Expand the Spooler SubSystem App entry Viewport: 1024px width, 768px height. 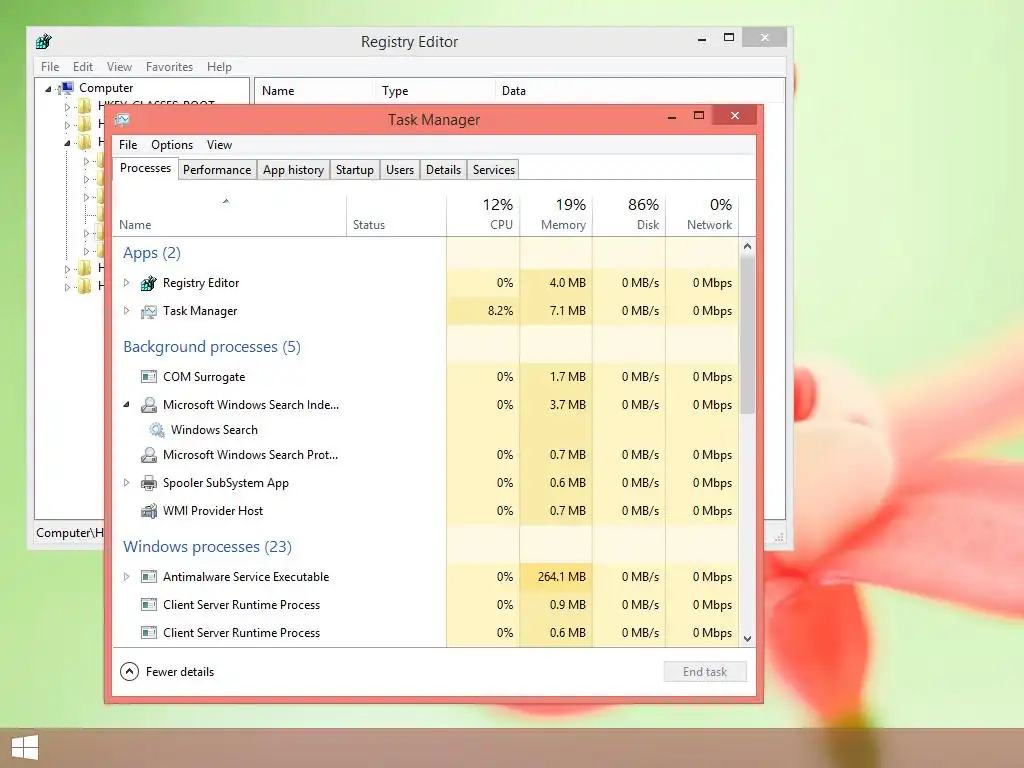tap(127, 483)
